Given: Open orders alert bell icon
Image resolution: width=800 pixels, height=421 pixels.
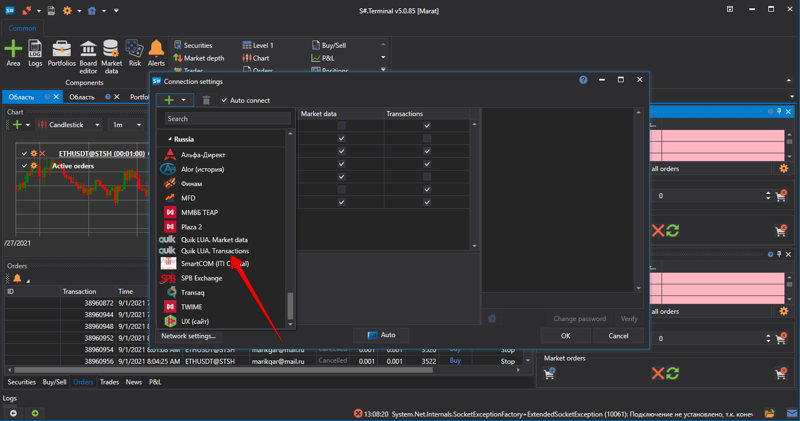Looking at the screenshot, I should pos(17,279).
